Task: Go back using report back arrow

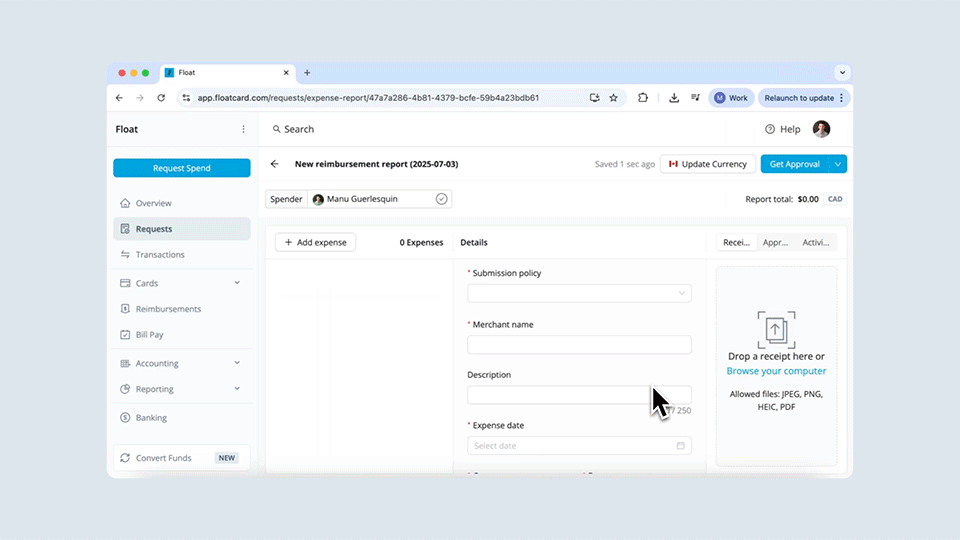Action: tap(274, 164)
